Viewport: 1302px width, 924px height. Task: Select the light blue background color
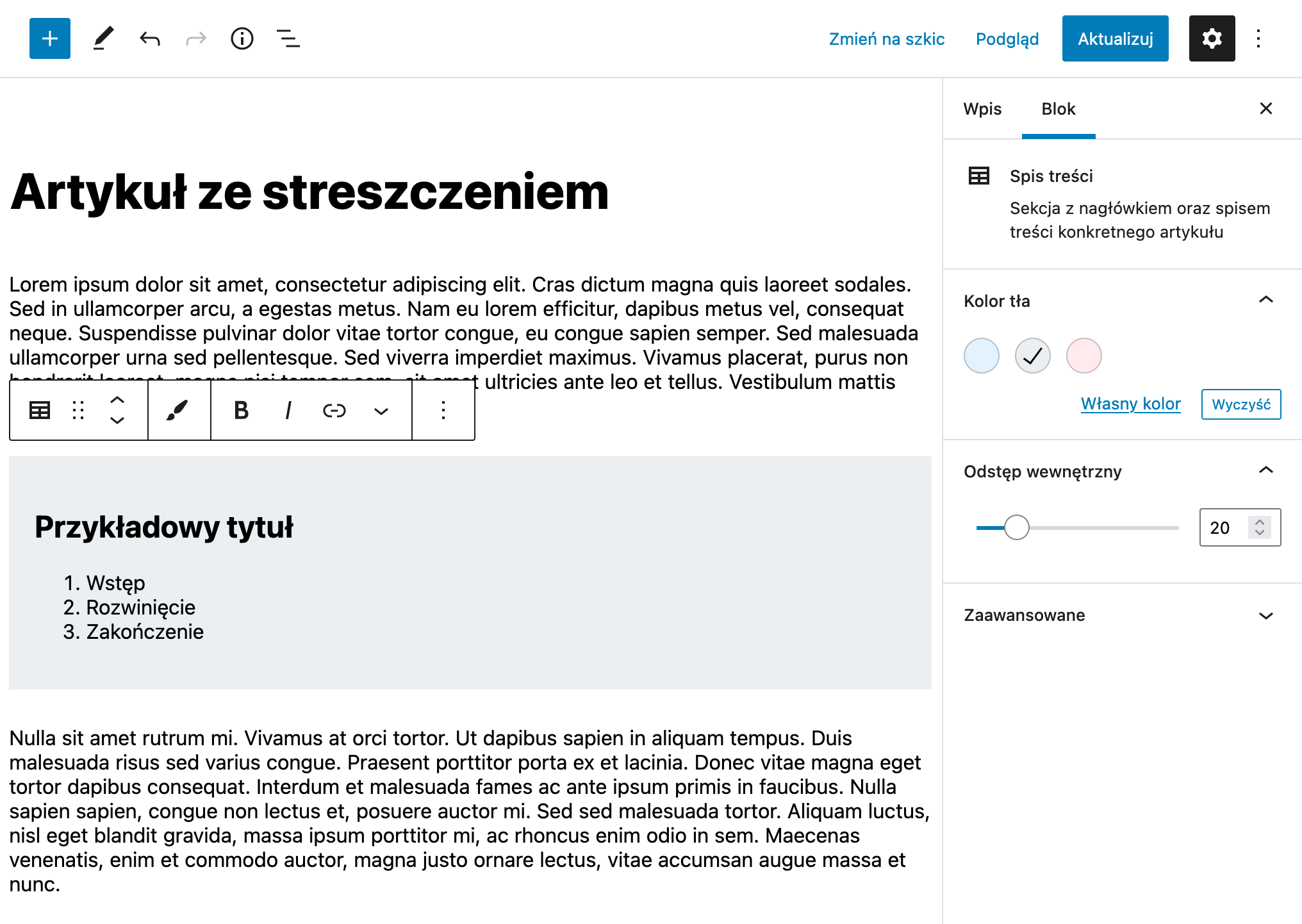click(982, 356)
